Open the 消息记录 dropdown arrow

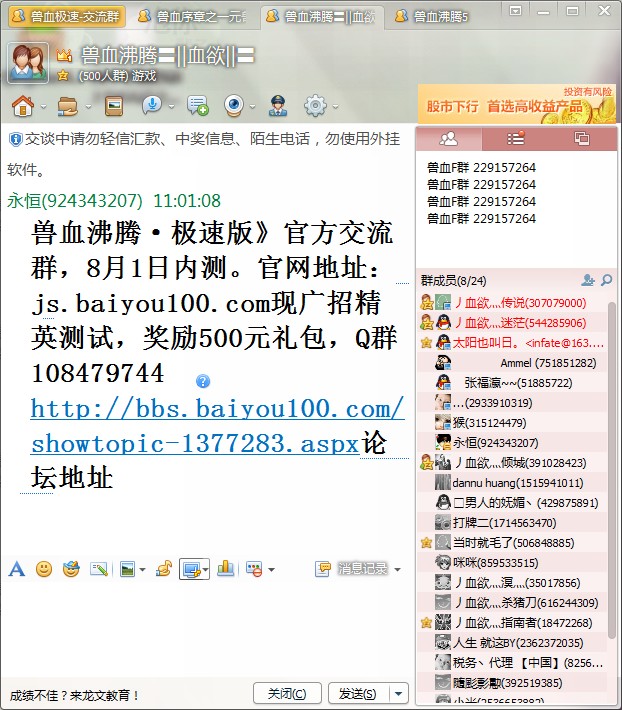click(x=397, y=569)
